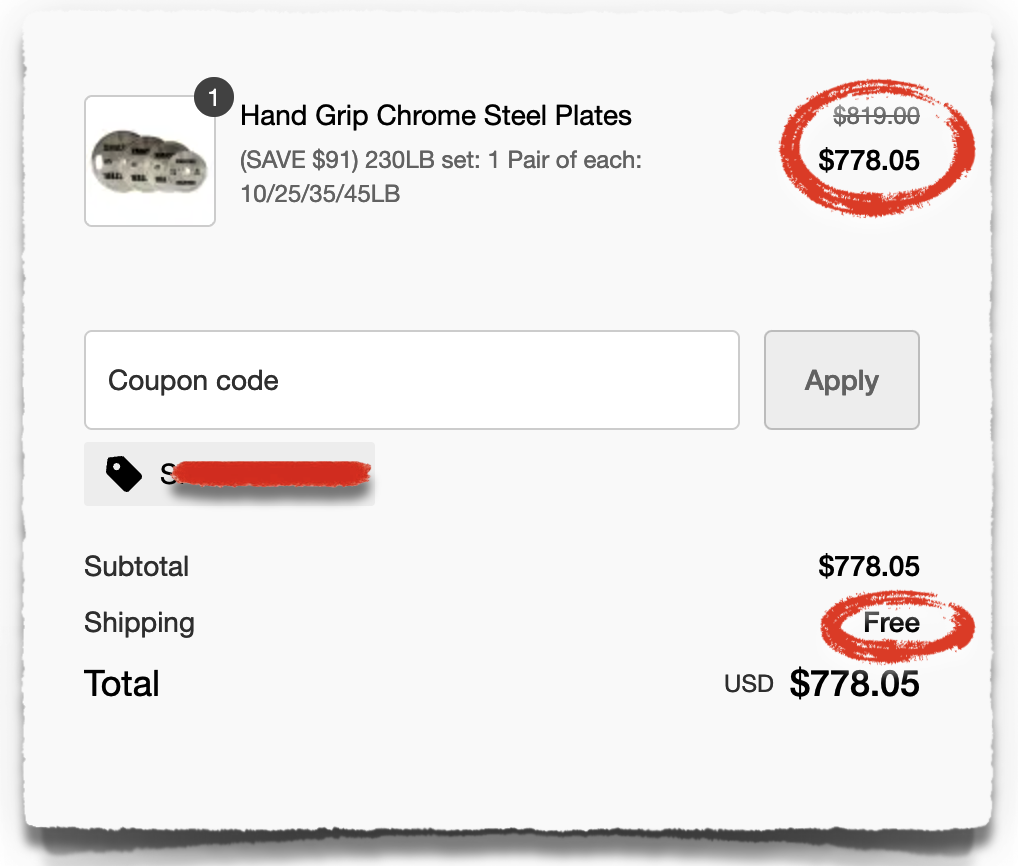Click the circled Free shipping value

tap(891, 623)
